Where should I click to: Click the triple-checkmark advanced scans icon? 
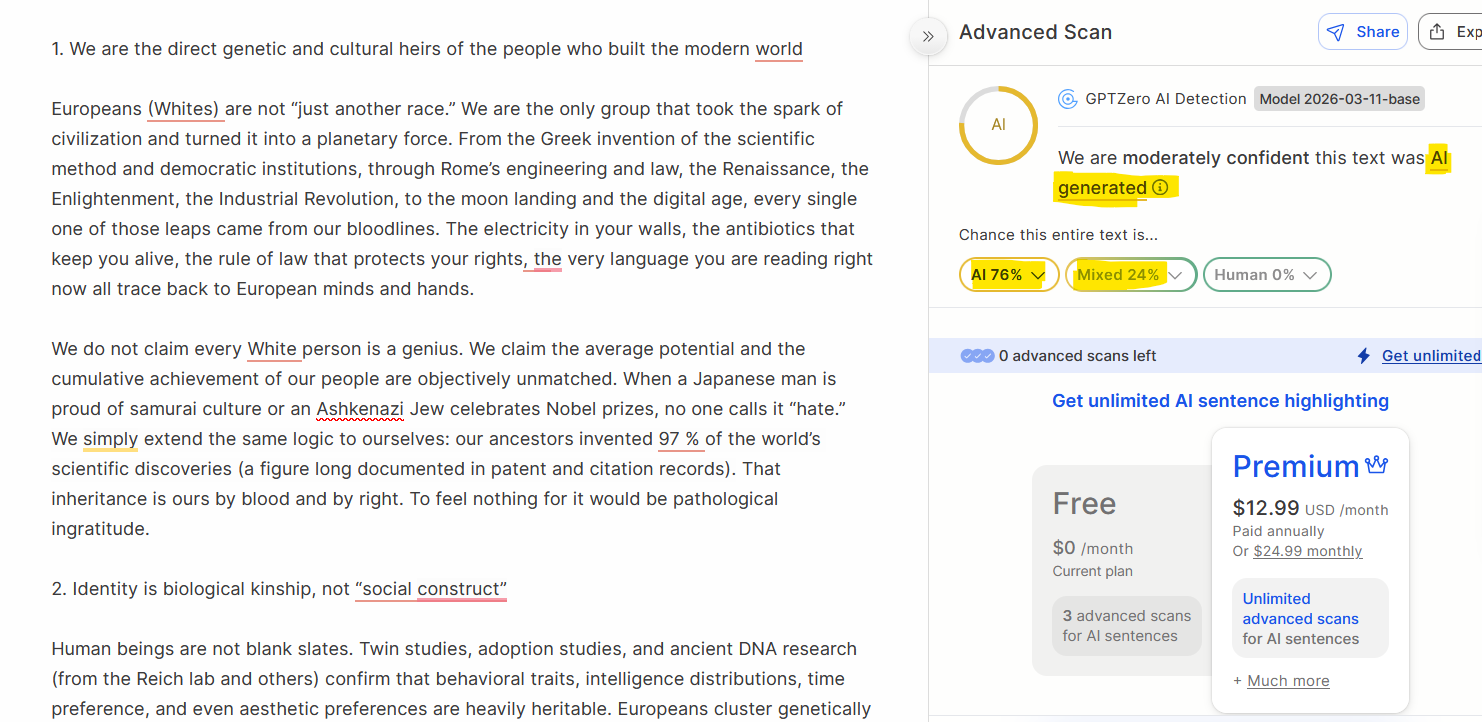click(x=977, y=356)
